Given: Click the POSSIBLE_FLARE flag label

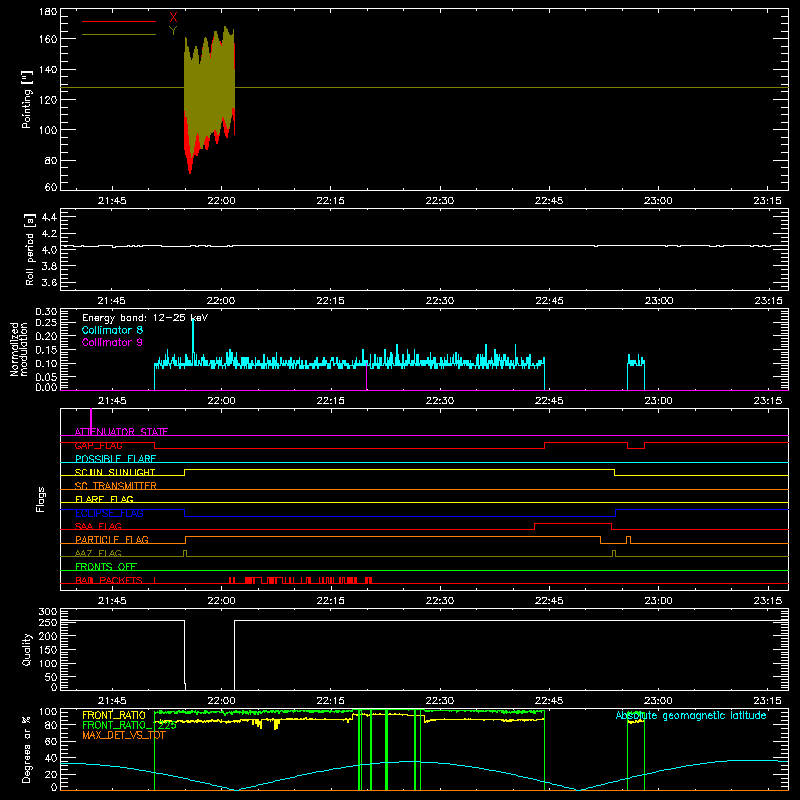Looking at the screenshot, I should (115, 459).
